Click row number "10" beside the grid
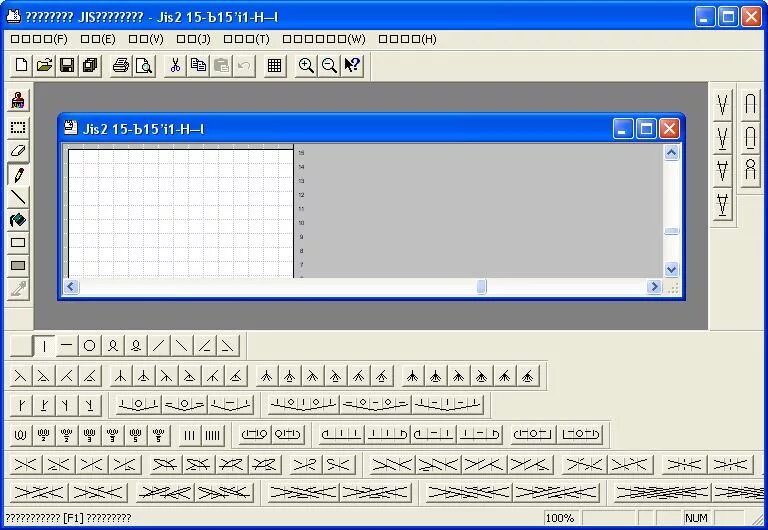Screen dimensions: 768x530 click(301, 223)
